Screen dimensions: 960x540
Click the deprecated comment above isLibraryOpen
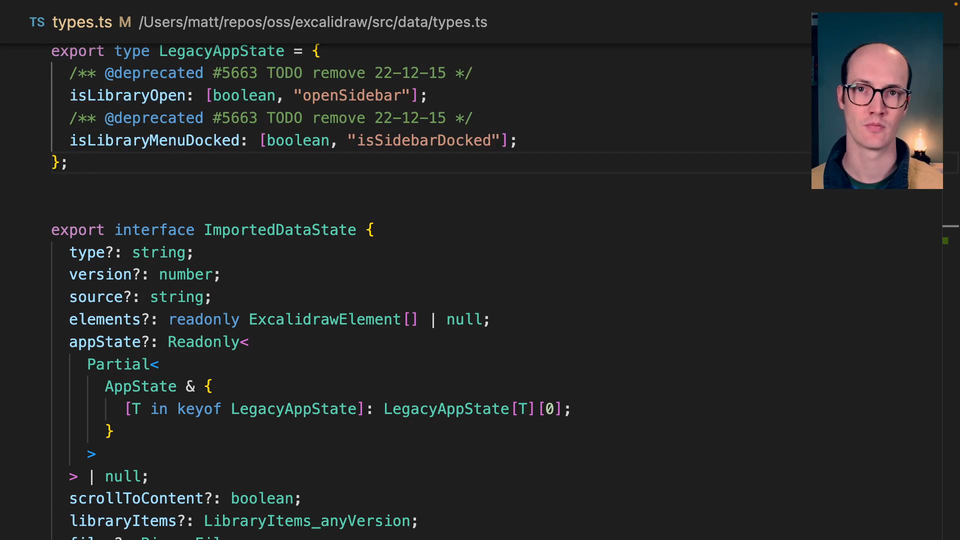270,73
